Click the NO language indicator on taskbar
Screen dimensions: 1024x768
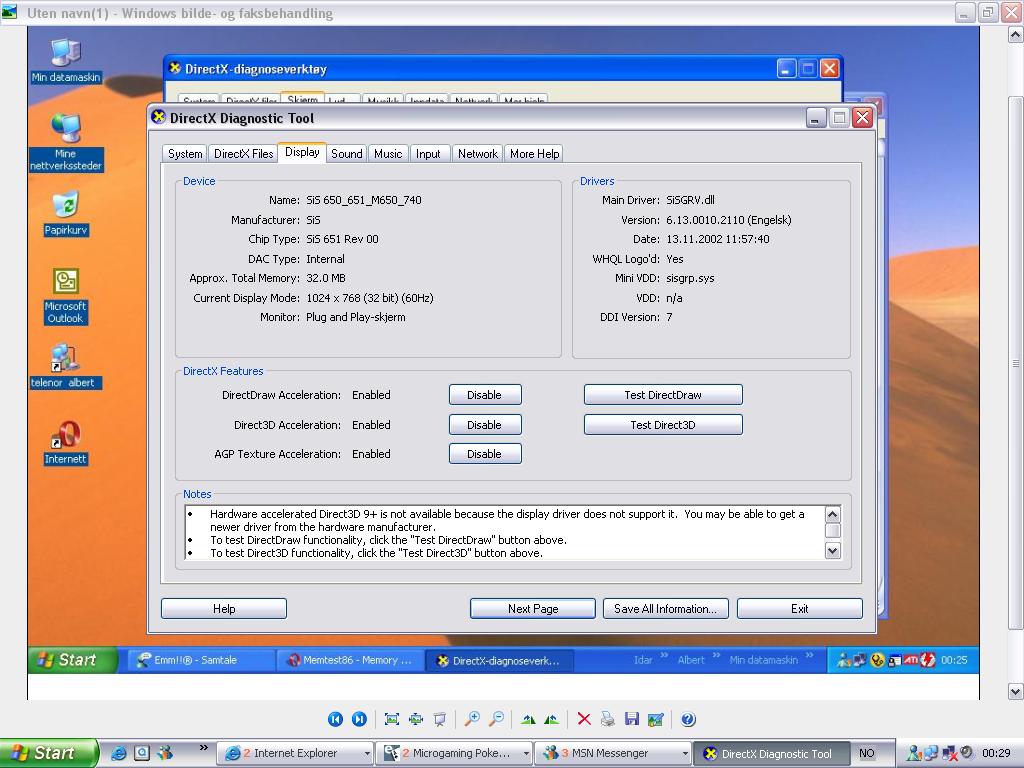tap(867, 753)
